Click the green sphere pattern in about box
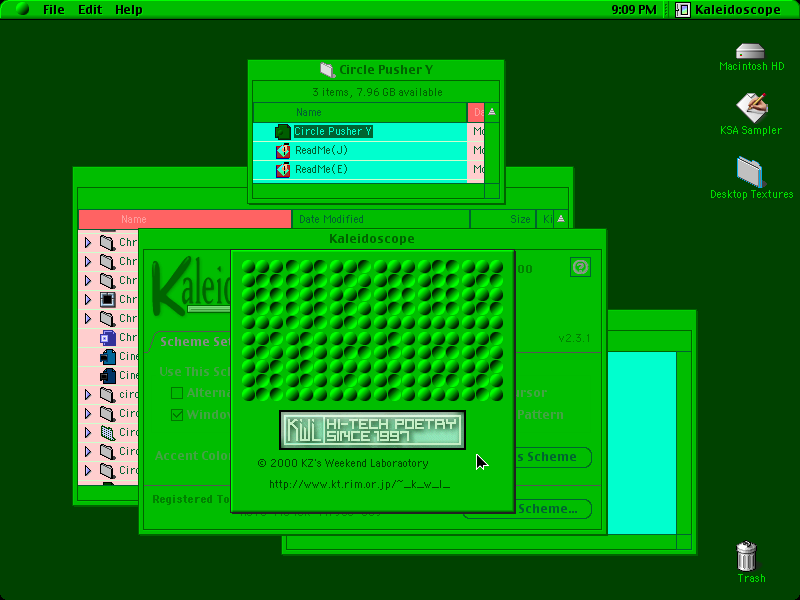 372,330
